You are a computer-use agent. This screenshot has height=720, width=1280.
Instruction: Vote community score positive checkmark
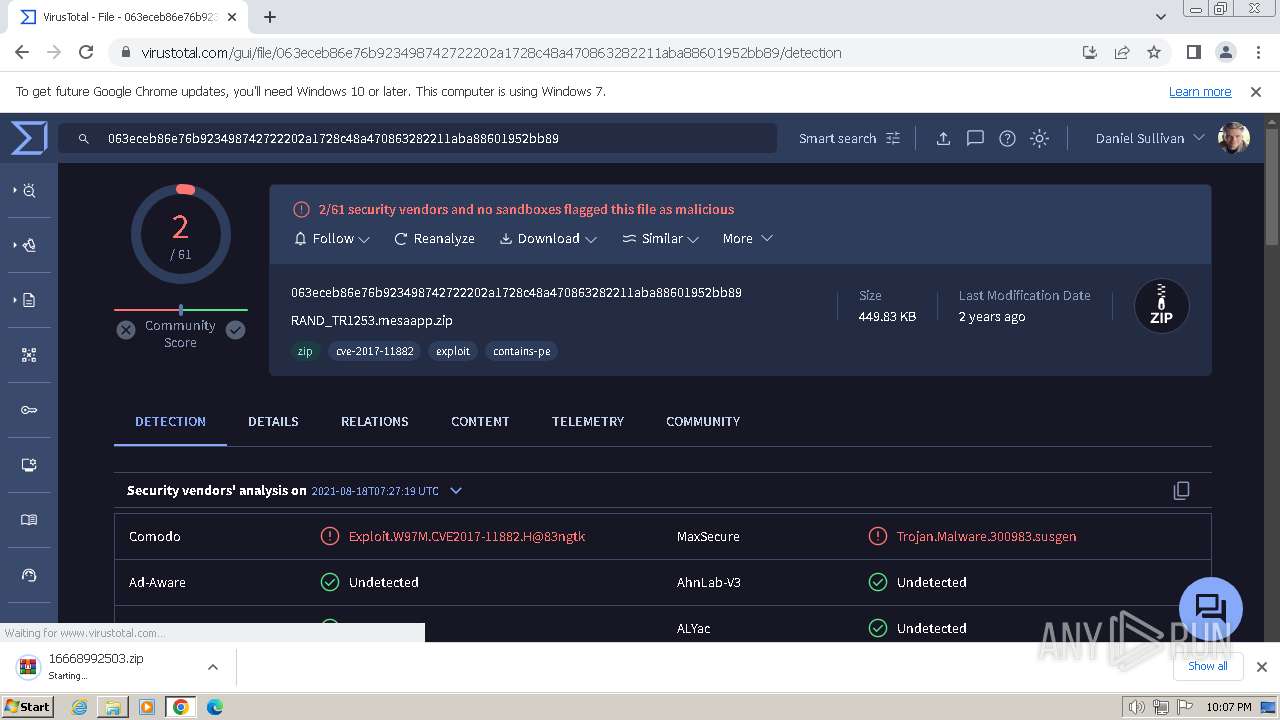(x=235, y=330)
